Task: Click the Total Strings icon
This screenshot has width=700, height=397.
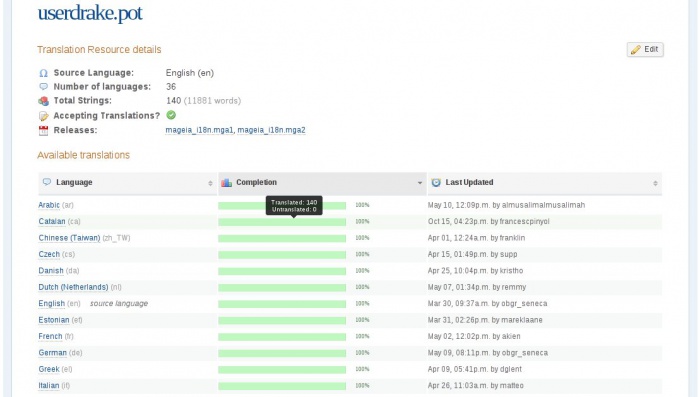Action: click(x=43, y=101)
